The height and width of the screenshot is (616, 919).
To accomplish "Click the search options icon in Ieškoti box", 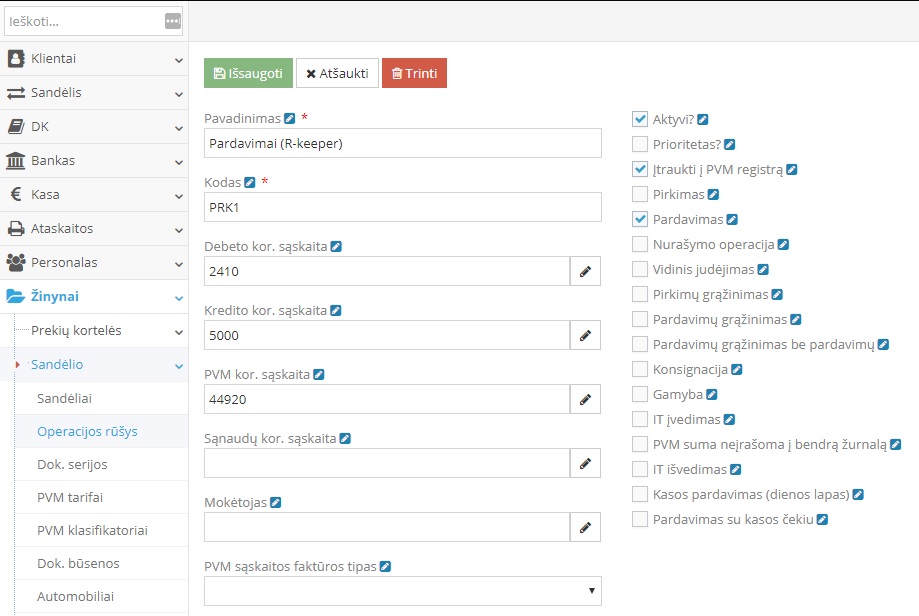I will [x=173, y=21].
